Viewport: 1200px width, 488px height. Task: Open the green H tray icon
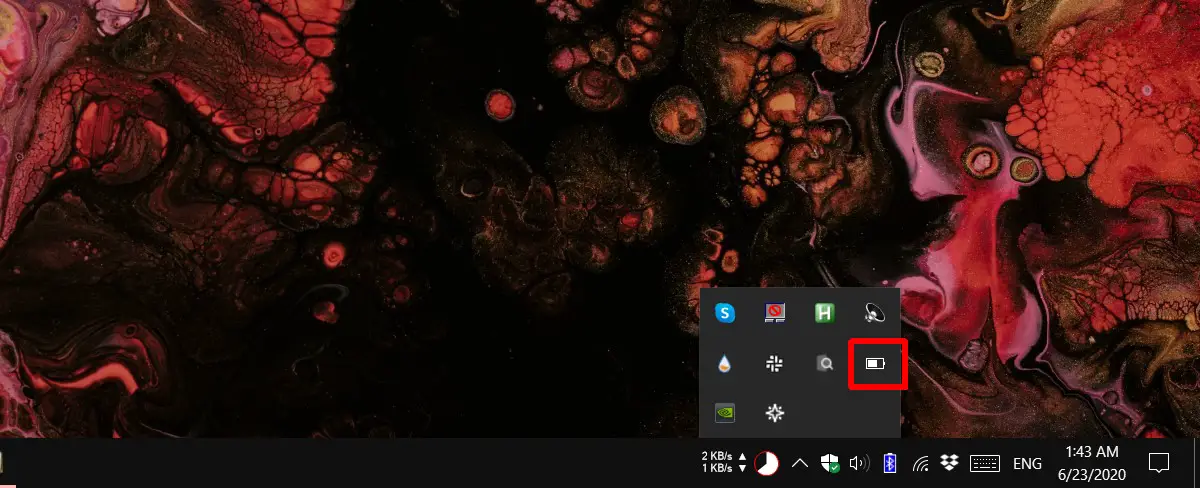pyautogui.click(x=825, y=313)
